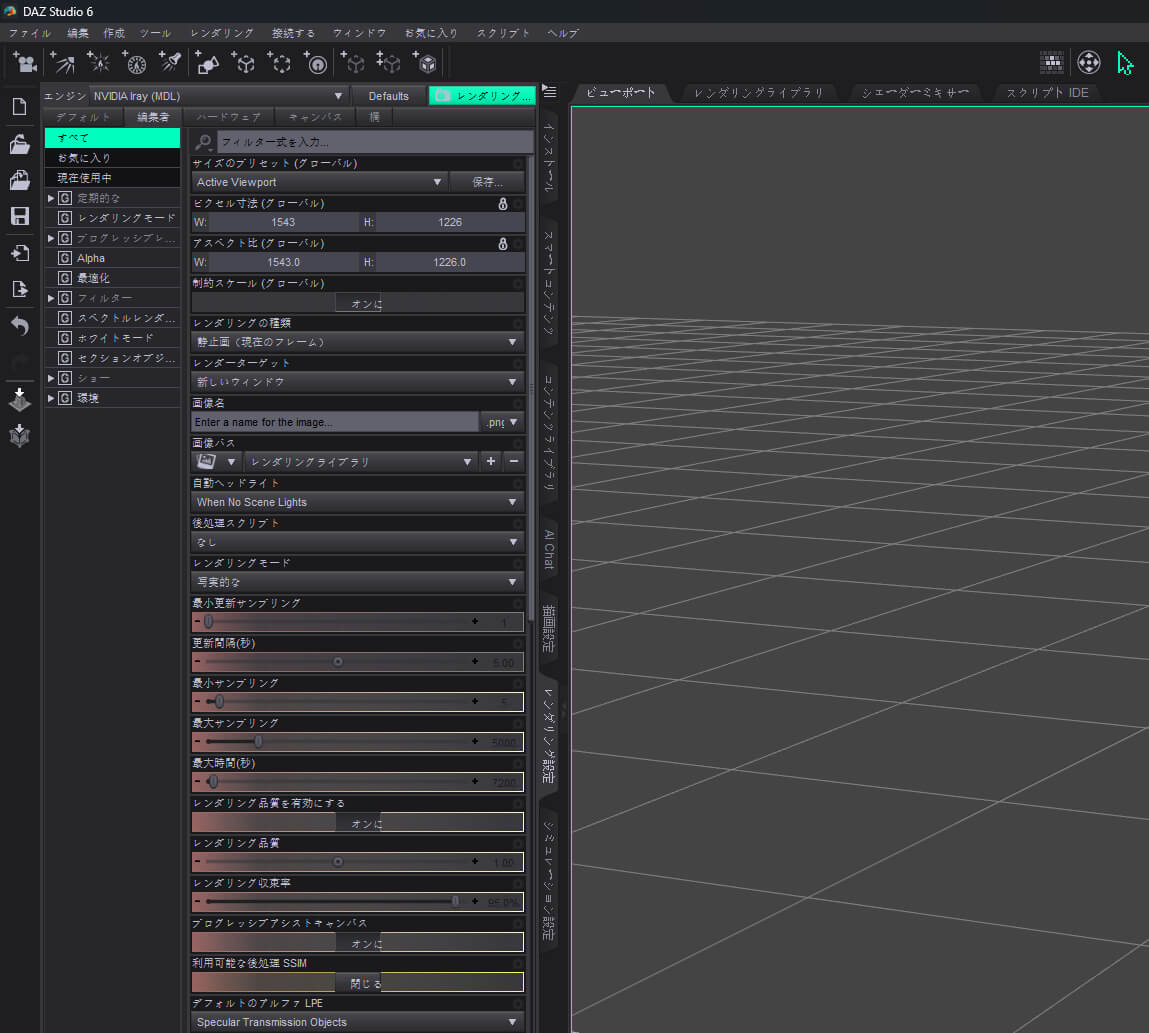The image size is (1149, 1033).
Task: Open the レンダリングの種類 dropdown
Action: [358, 342]
